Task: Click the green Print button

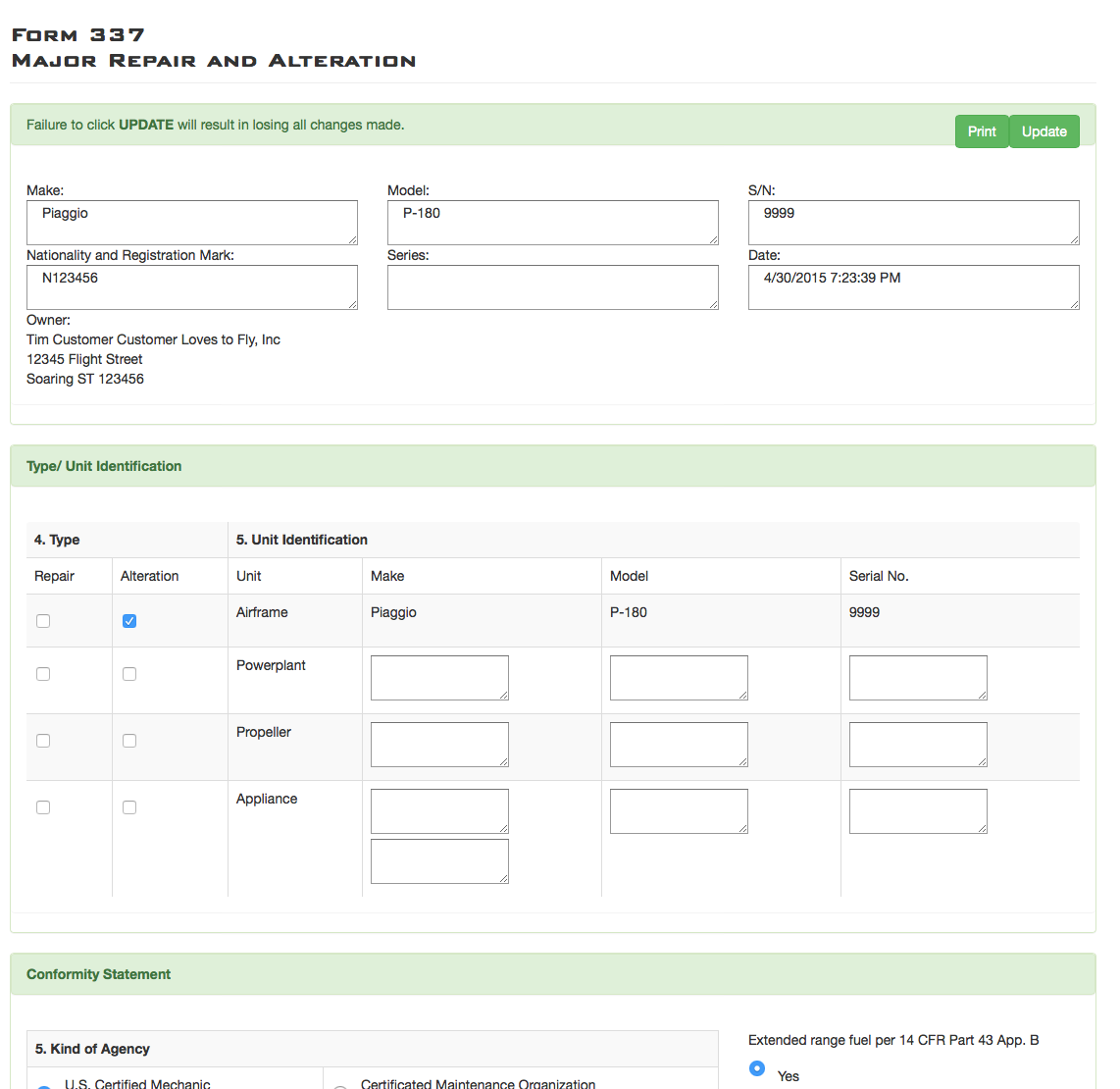Action: click(x=982, y=131)
